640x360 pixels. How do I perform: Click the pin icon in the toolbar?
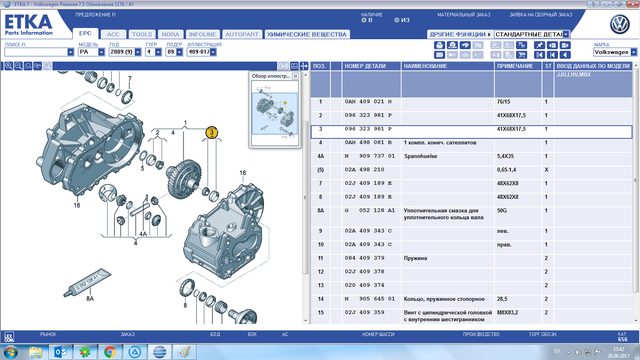(x=540, y=45)
